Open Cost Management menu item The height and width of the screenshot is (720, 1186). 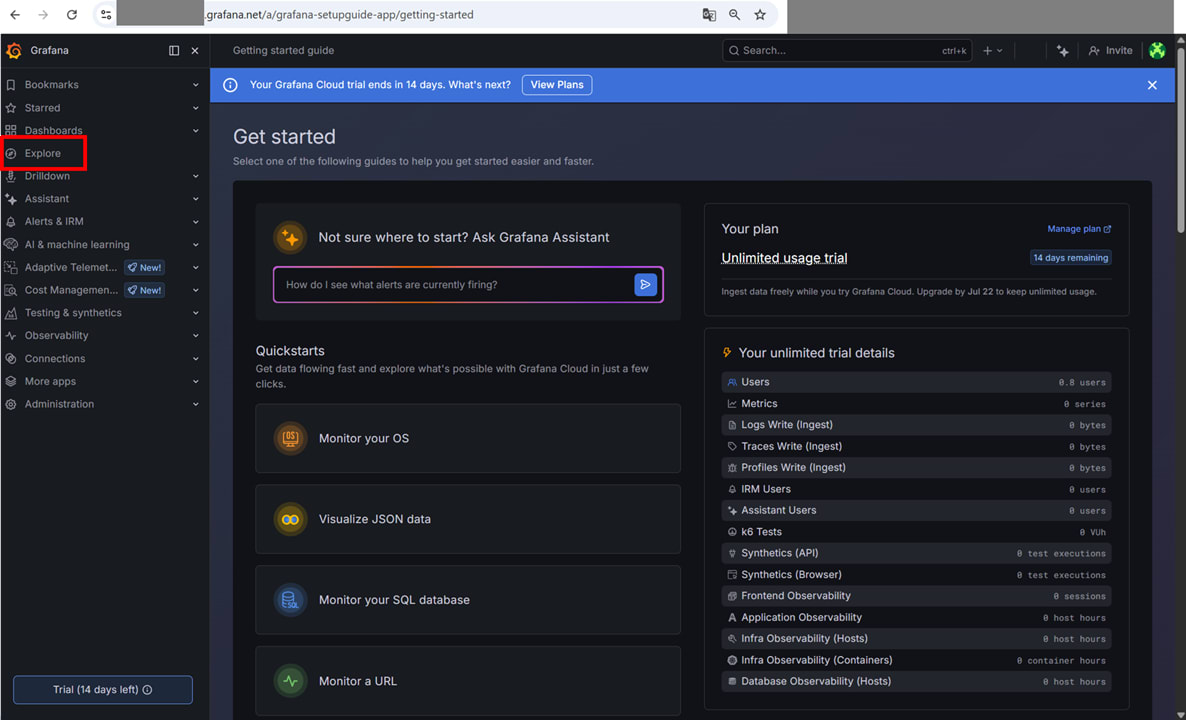[71, 290]
